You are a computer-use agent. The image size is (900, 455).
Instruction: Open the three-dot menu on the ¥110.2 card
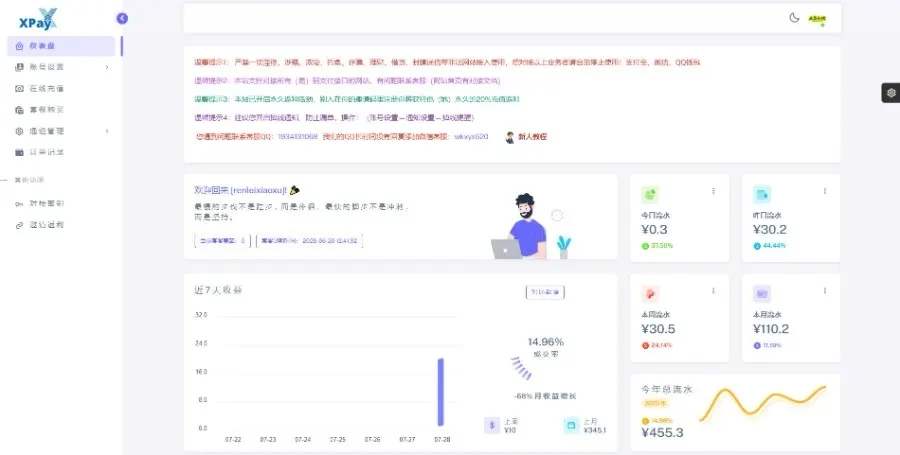[x=825, y=291]
